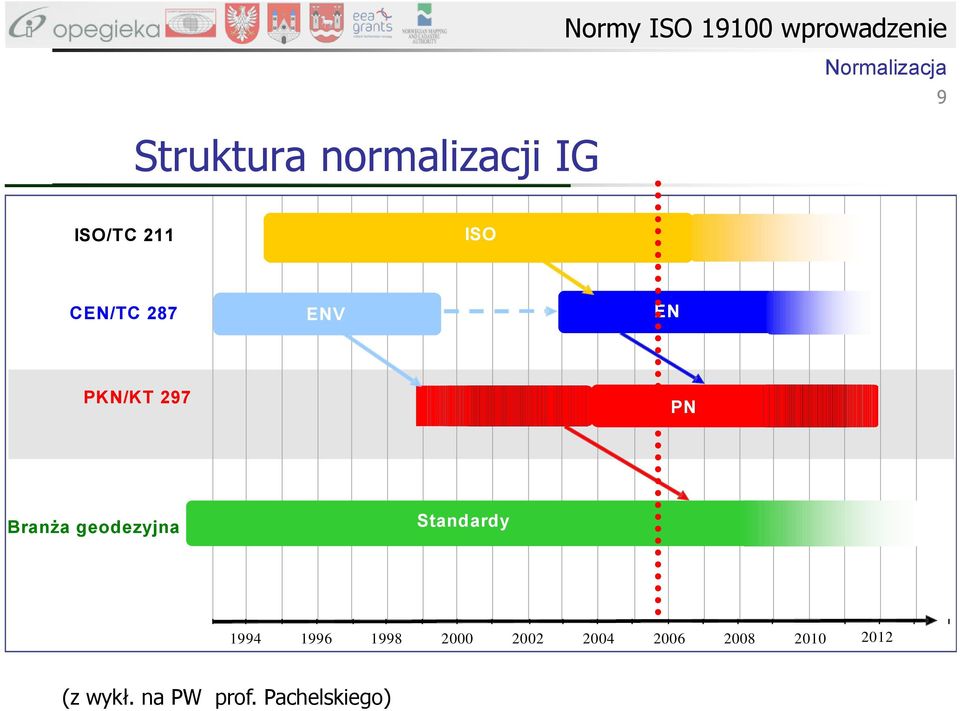This screenshot has height=711, width=960.
Task: Select the title 'Struktura normalizacji IG'
Action: [366, 157]
